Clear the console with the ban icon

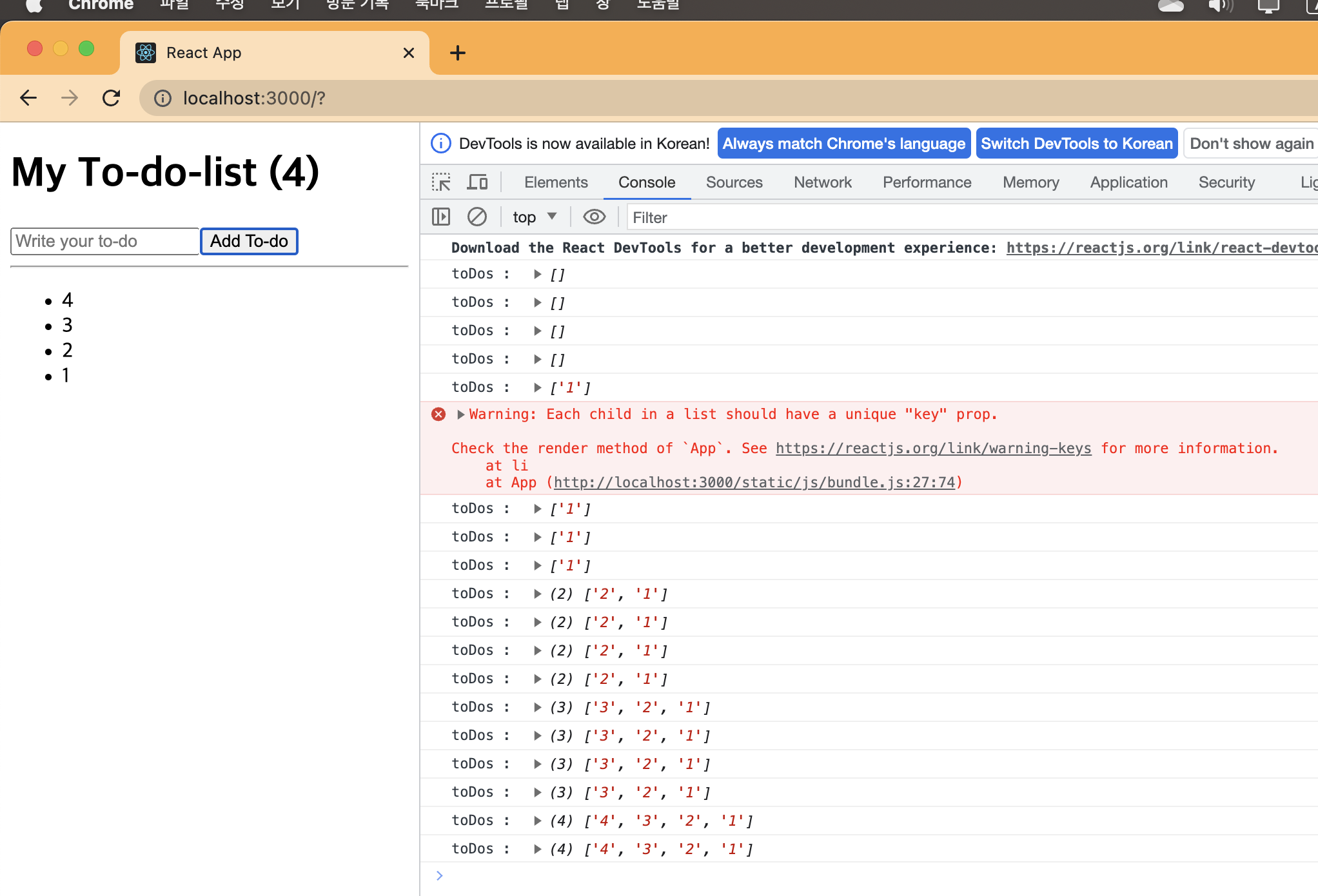click(x=477, y=217)
